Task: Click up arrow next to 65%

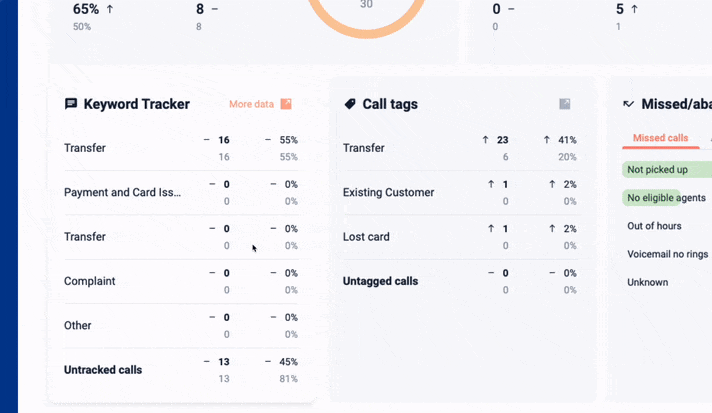Action: point(109,9)
